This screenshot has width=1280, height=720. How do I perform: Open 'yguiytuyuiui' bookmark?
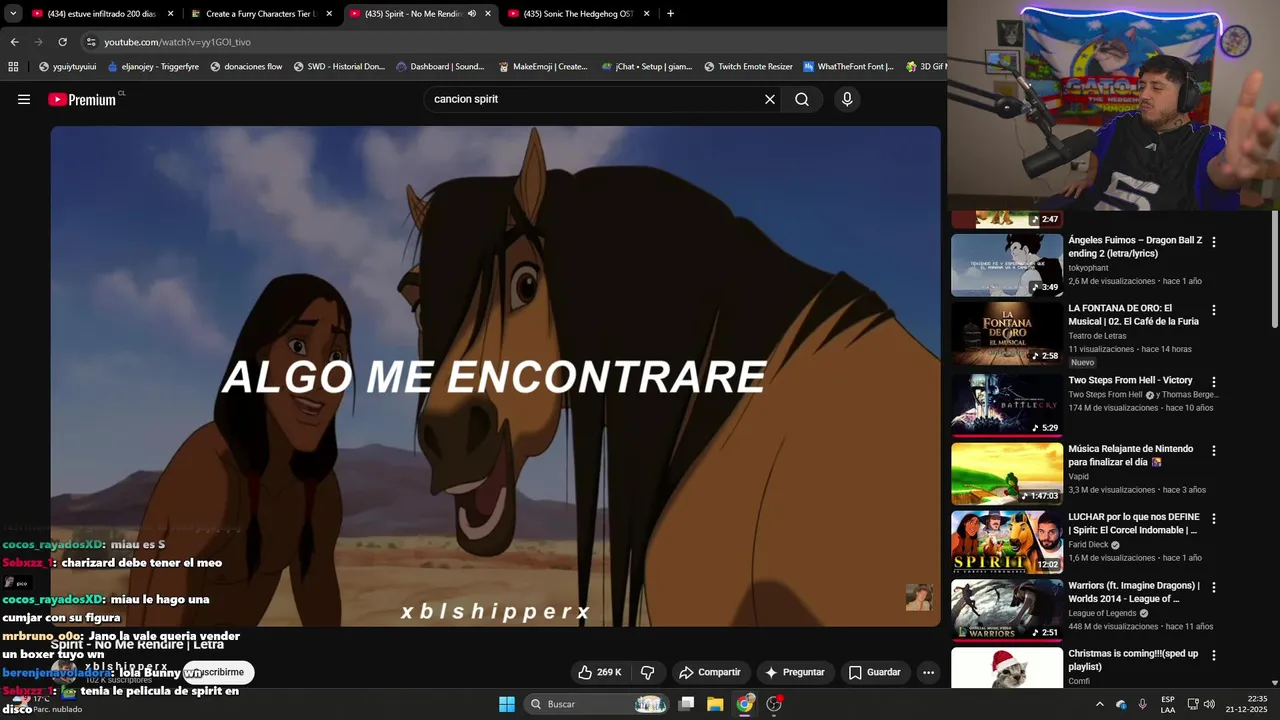pos(67,67)
